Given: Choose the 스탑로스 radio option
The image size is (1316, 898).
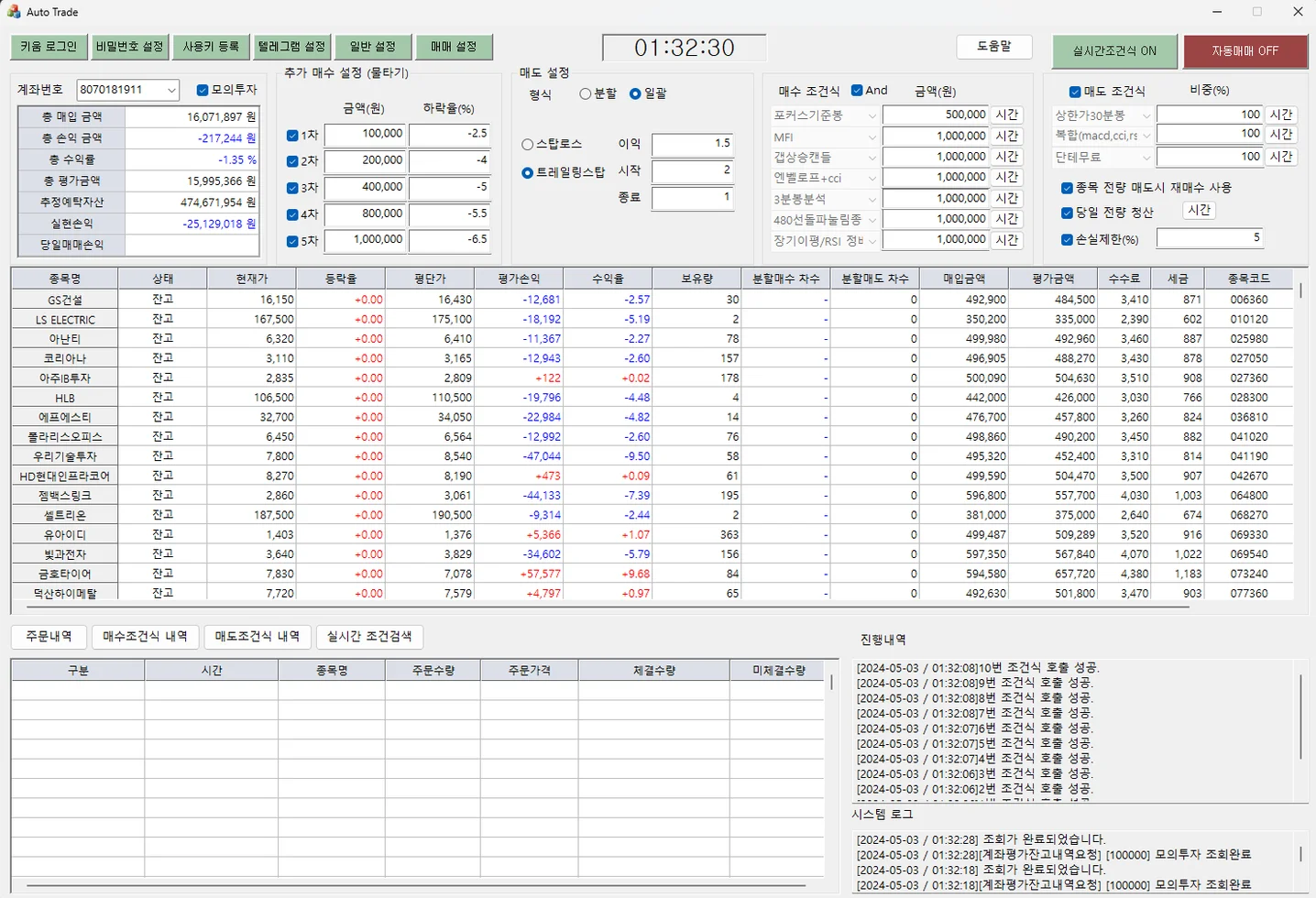Looking at the screenshot, I should [x=527, y=145].
